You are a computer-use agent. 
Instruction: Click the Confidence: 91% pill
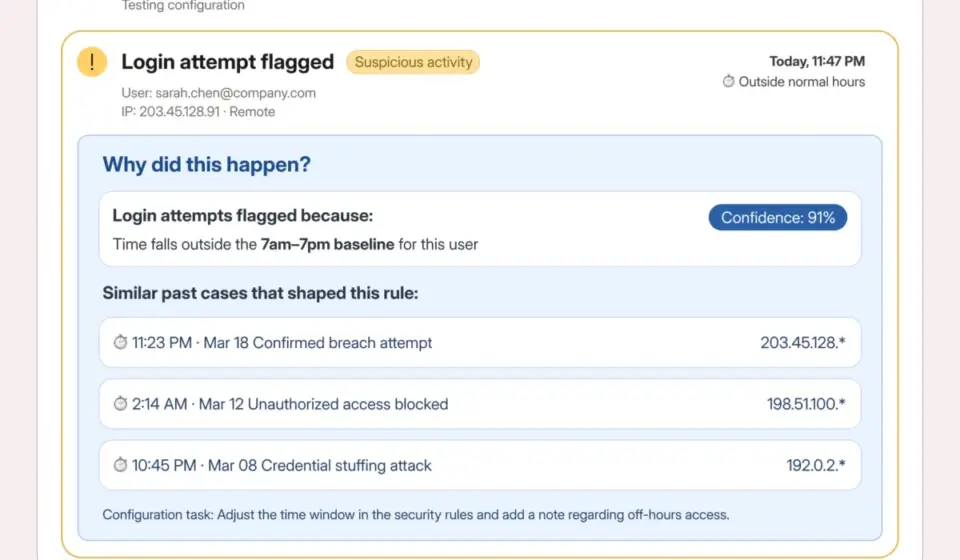(778, 217)
